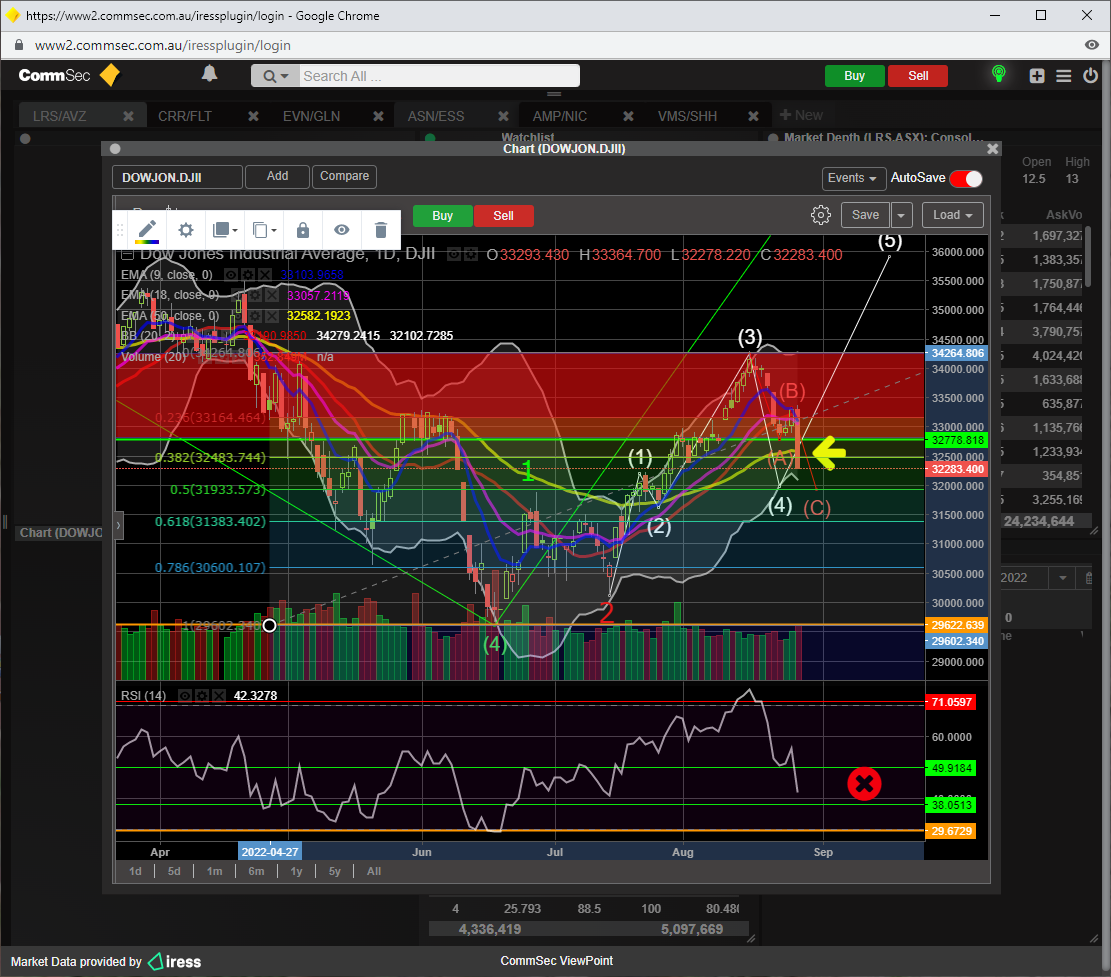Close the EVN/GLN workspace tab
Screen dimensions: 1111x977
click(378, 116)
